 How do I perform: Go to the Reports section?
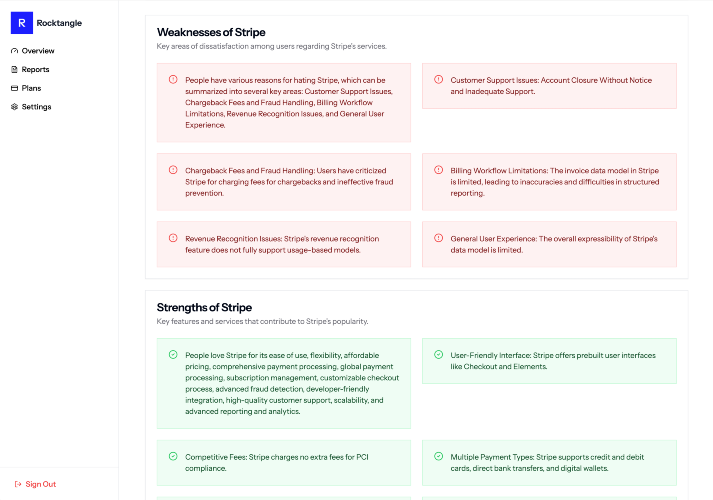point(30,70)
